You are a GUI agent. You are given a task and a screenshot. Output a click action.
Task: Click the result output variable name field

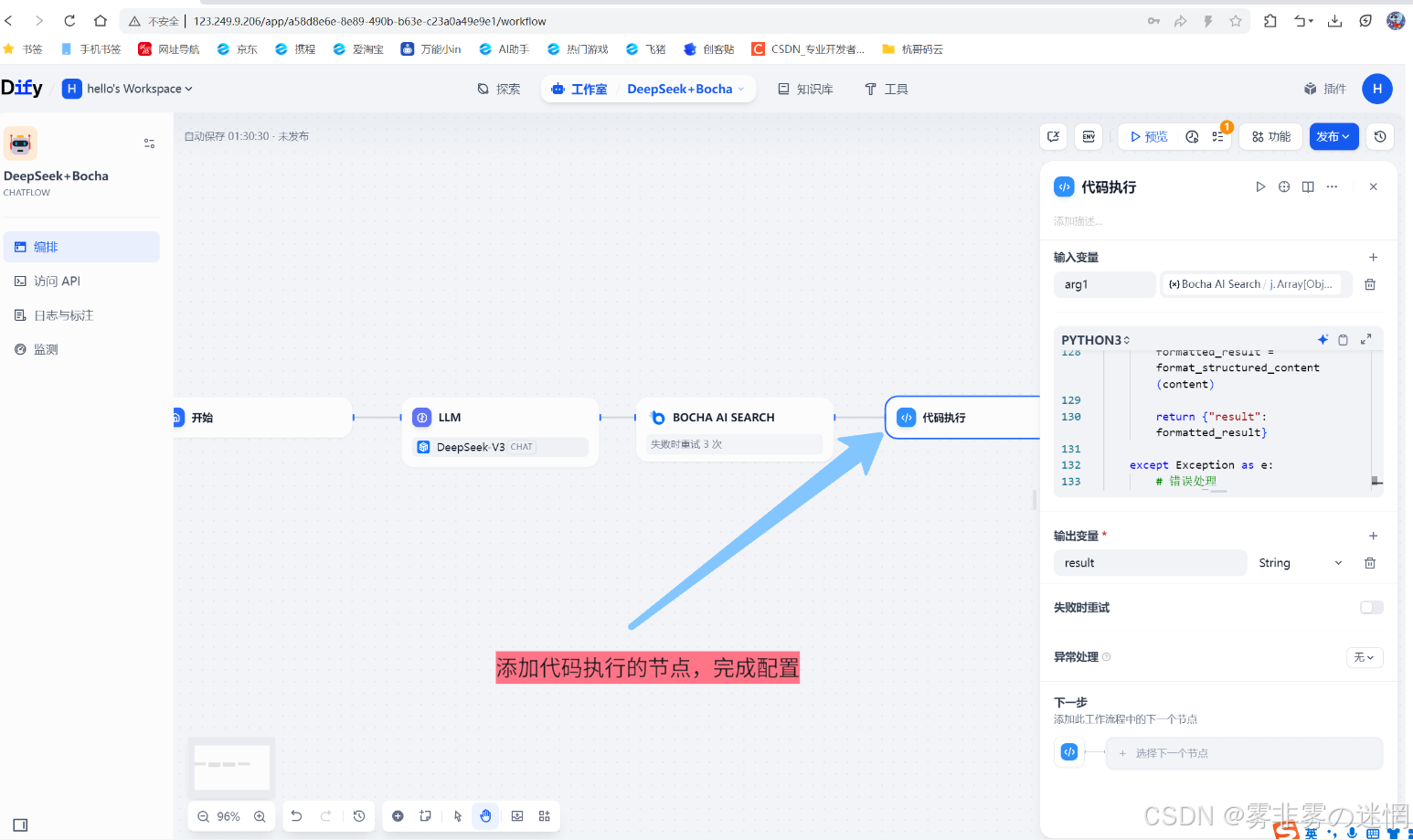tap(1150, 563)
